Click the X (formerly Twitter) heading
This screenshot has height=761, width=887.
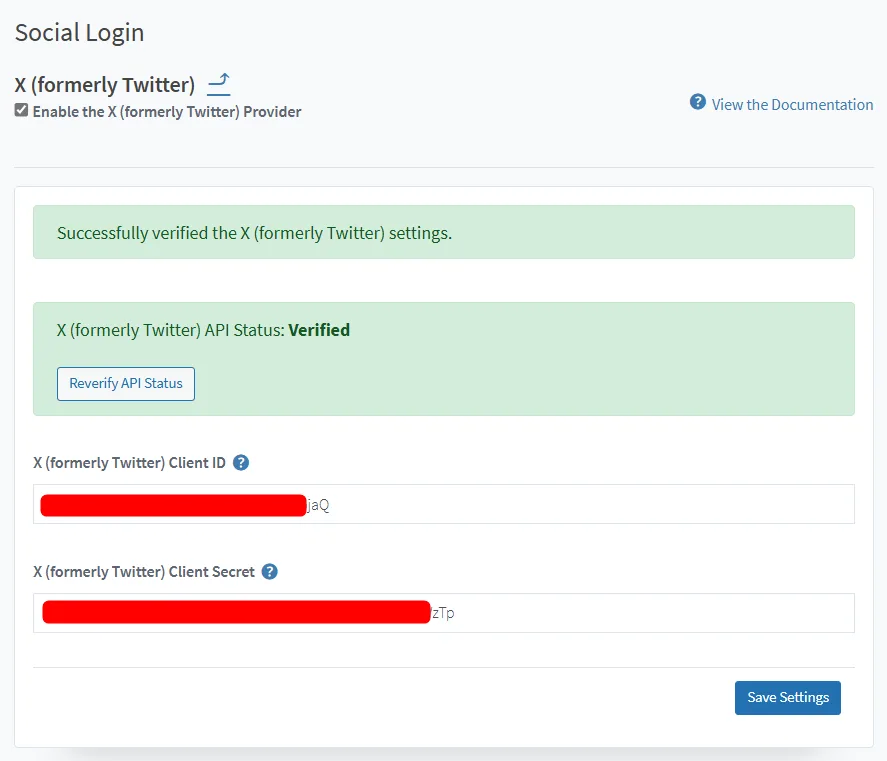pyautogui.click(x=105, y=85)
